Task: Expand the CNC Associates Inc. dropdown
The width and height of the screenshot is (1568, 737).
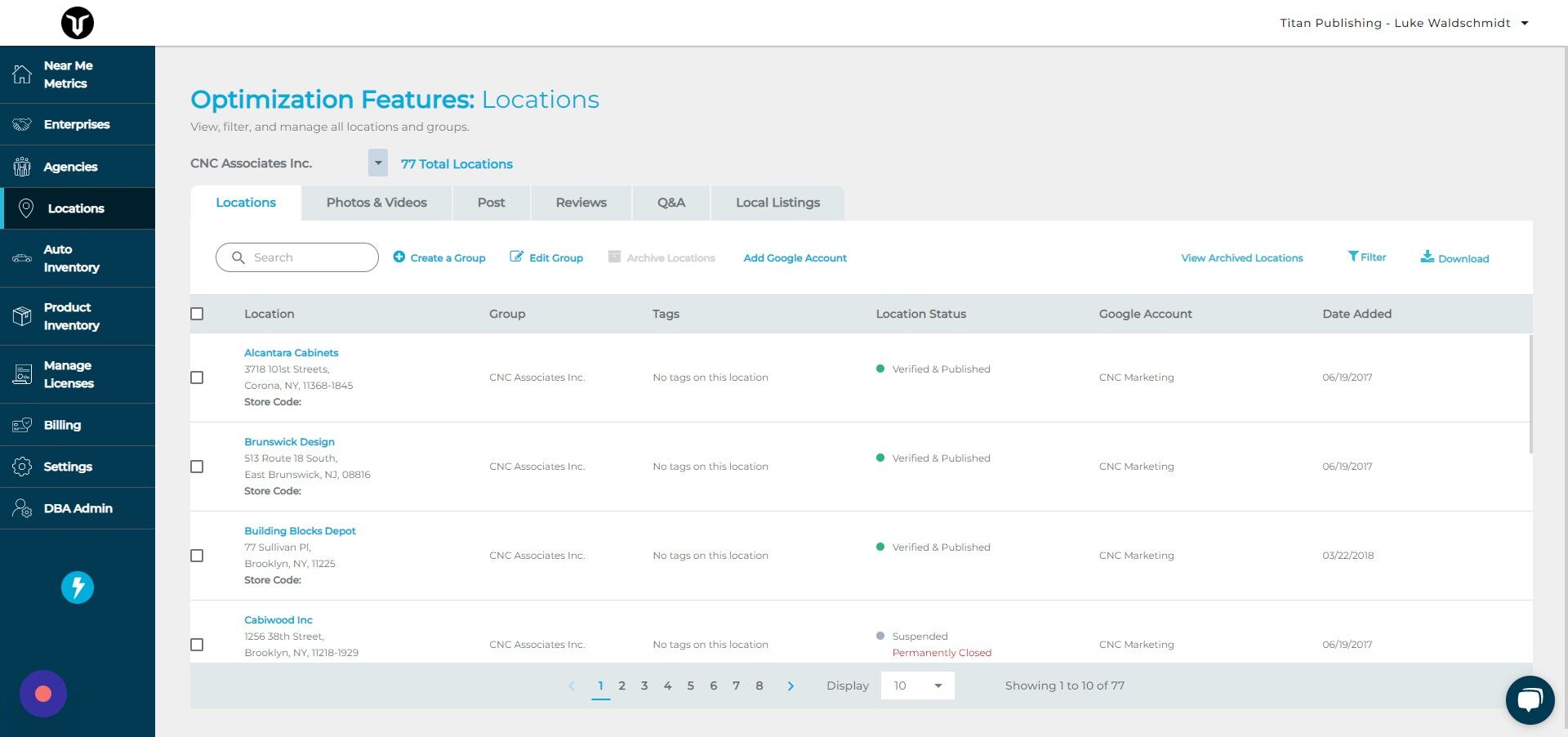Action: 377,163
